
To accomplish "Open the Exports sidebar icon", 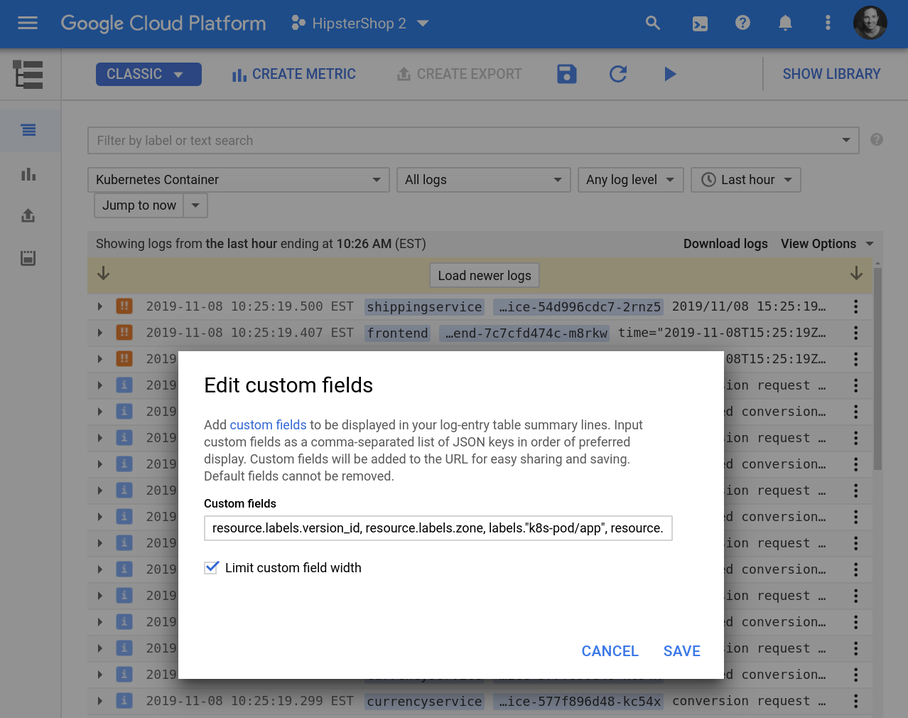I will point(28,216).
